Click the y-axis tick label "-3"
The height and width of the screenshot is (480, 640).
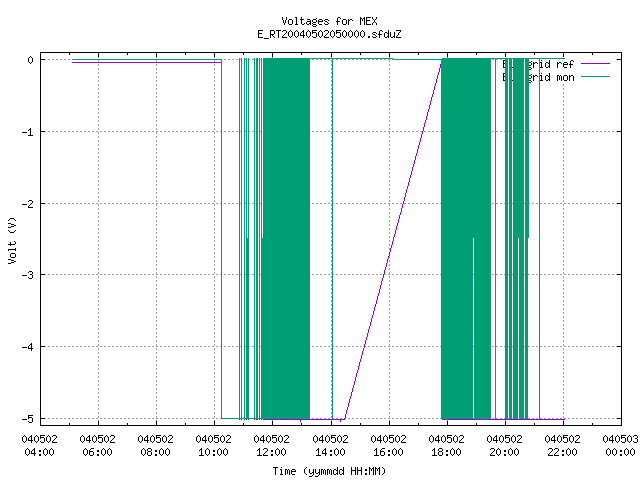[x=28, y=275]
